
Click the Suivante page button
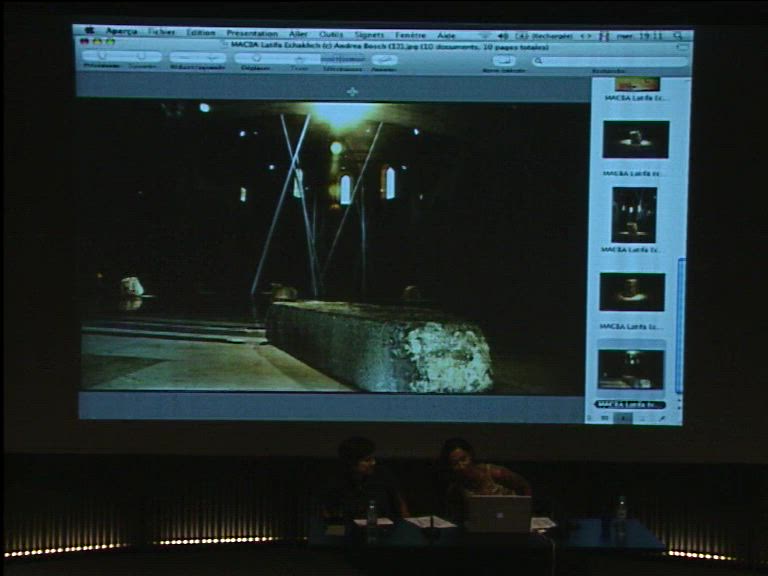click(141, 57)
